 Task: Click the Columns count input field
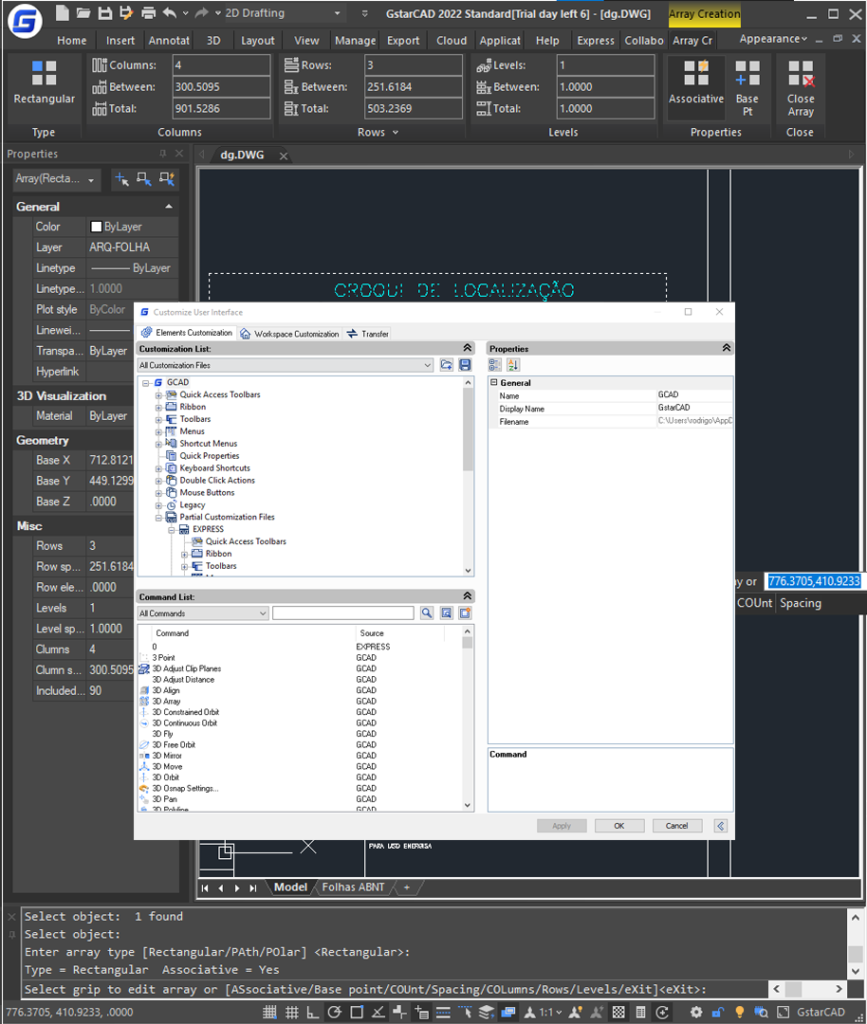tap(221, 65)
